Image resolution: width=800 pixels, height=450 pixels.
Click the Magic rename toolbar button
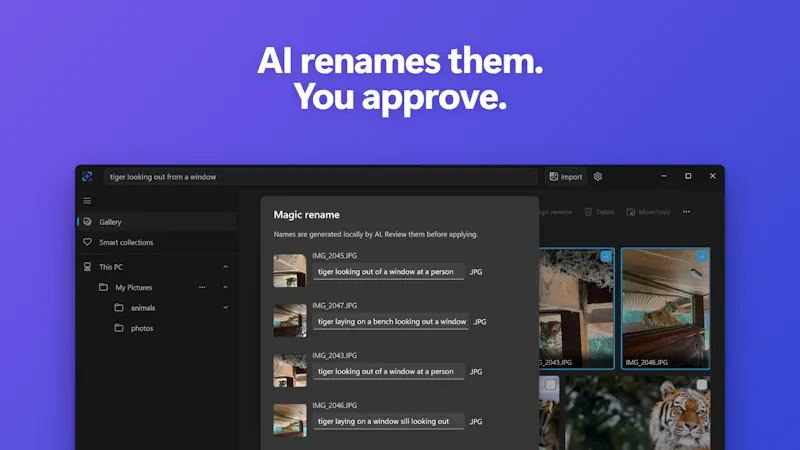click(556, 212)
